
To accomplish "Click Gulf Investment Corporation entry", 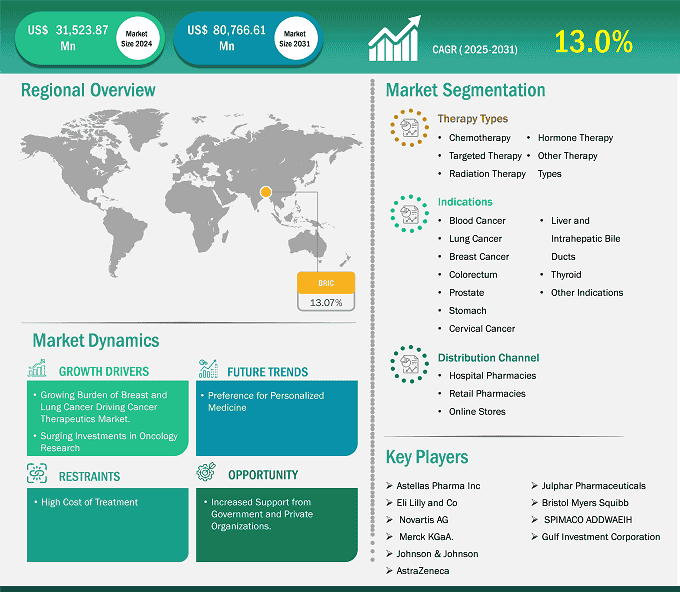I will [601, 537].
